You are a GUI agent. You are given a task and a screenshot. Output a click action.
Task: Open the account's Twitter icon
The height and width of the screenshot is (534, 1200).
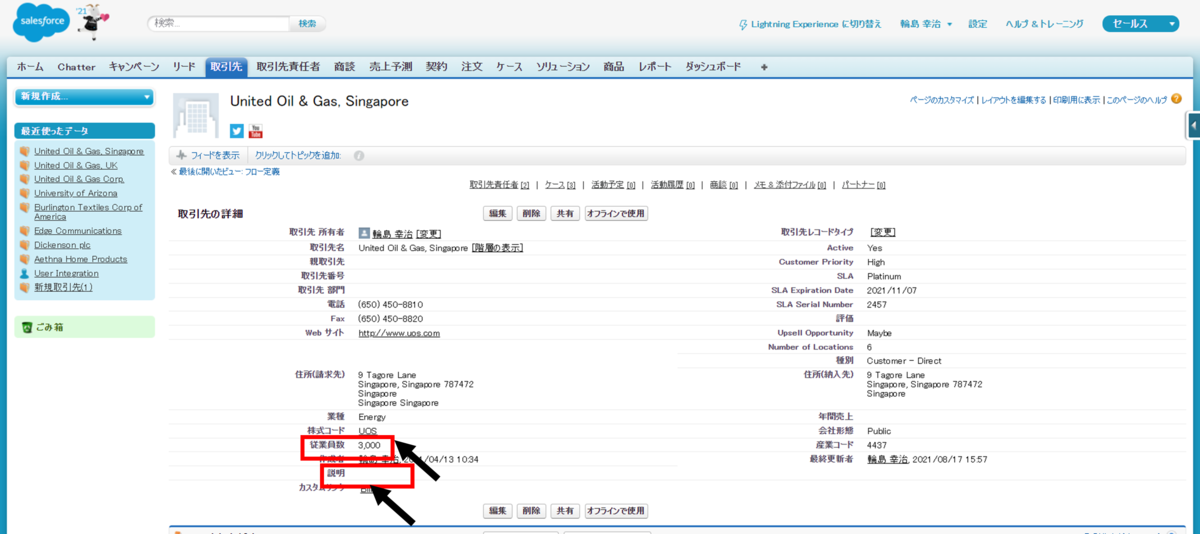(x=237, y=131)
